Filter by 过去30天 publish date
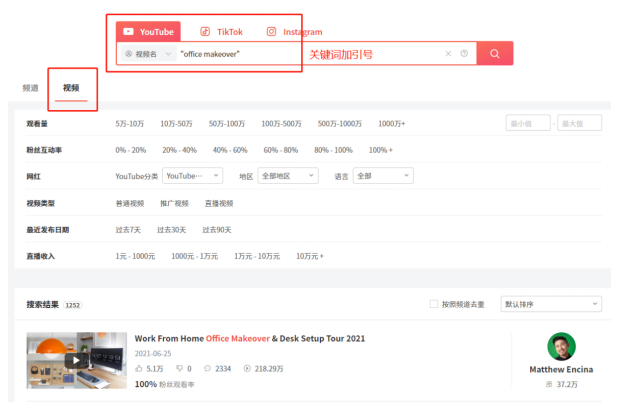 [171, 230]
